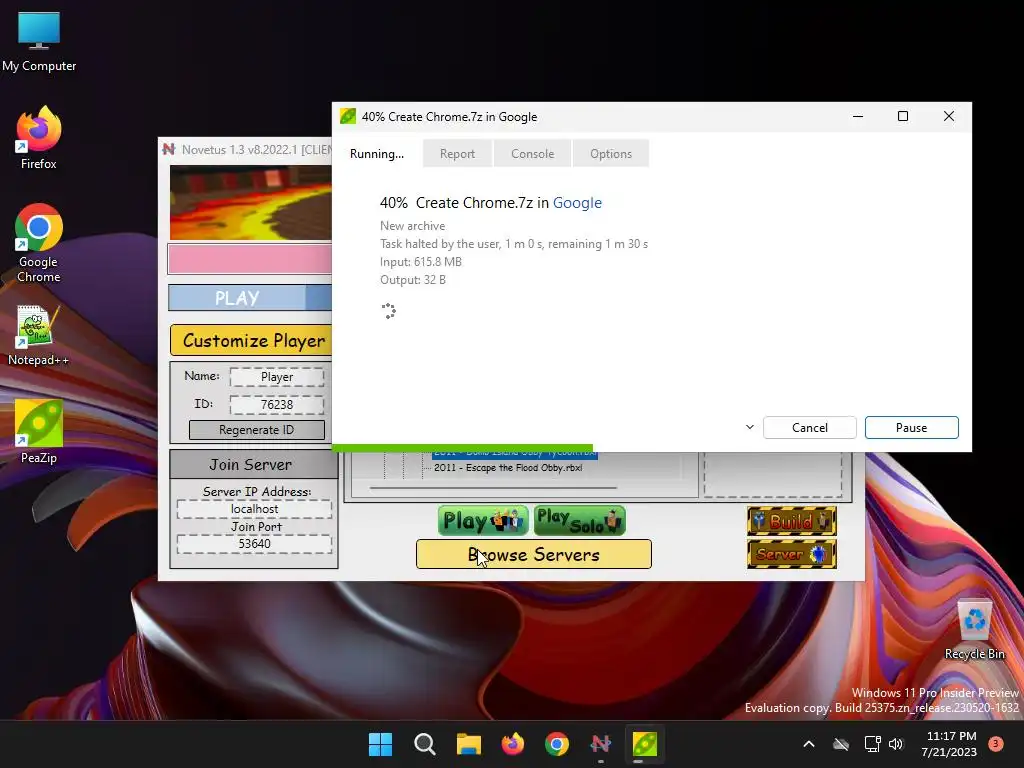Open Windows Start menu
The height and width of the screenshot is (768, 1024).
(380, 744)
